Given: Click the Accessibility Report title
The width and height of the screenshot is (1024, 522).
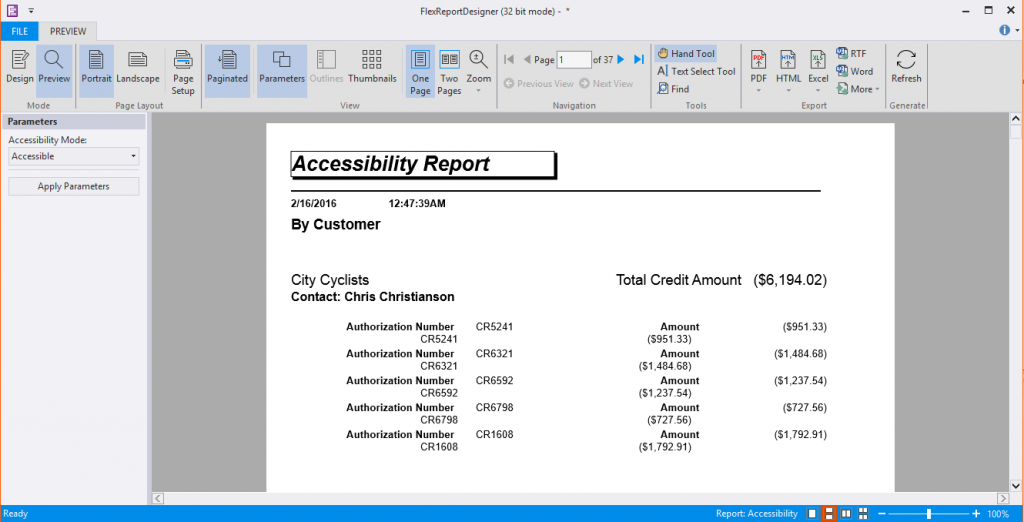Looking at the screenshot, I should (x=391, y=164).
